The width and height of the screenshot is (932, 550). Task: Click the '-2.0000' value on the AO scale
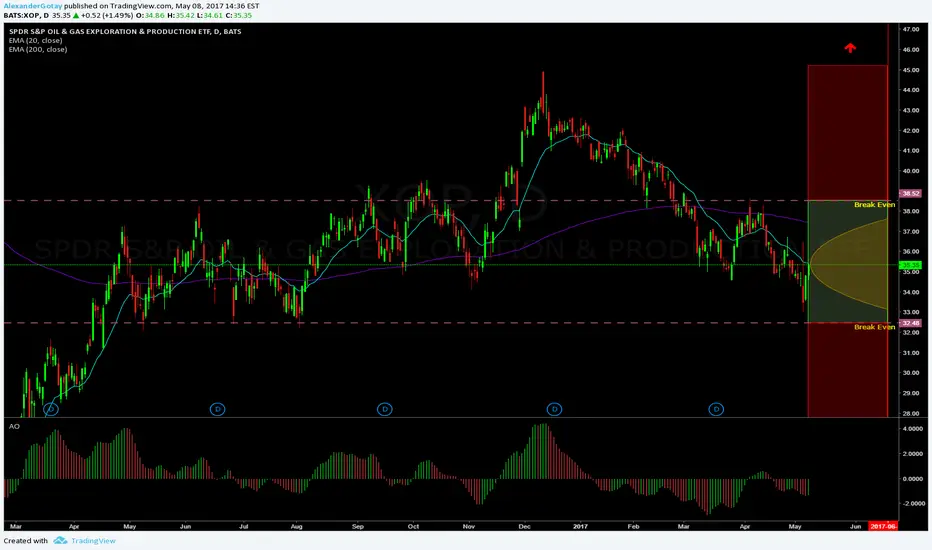(x=914, y=503)
